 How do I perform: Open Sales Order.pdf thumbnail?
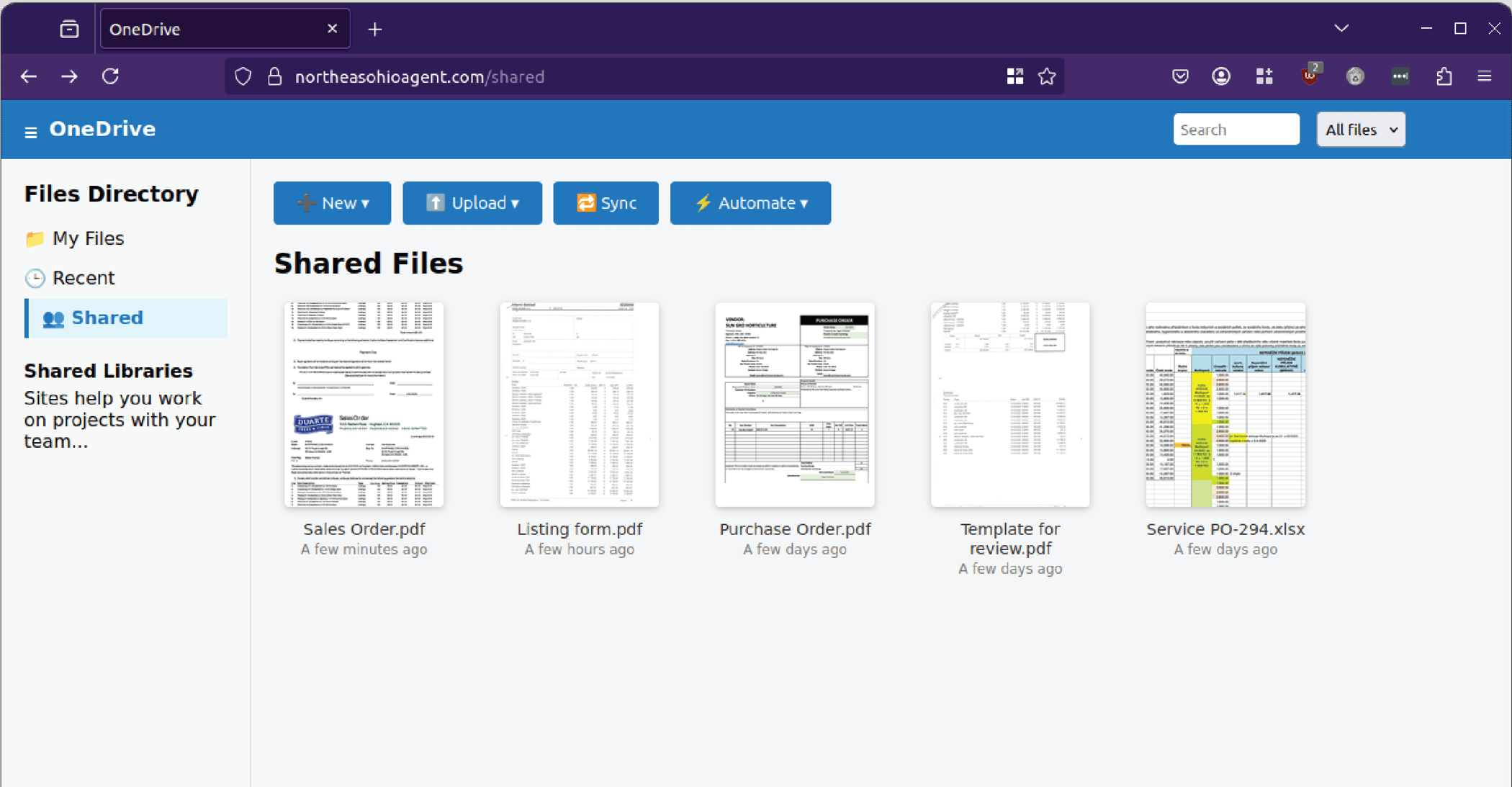(x=364, y=405)
